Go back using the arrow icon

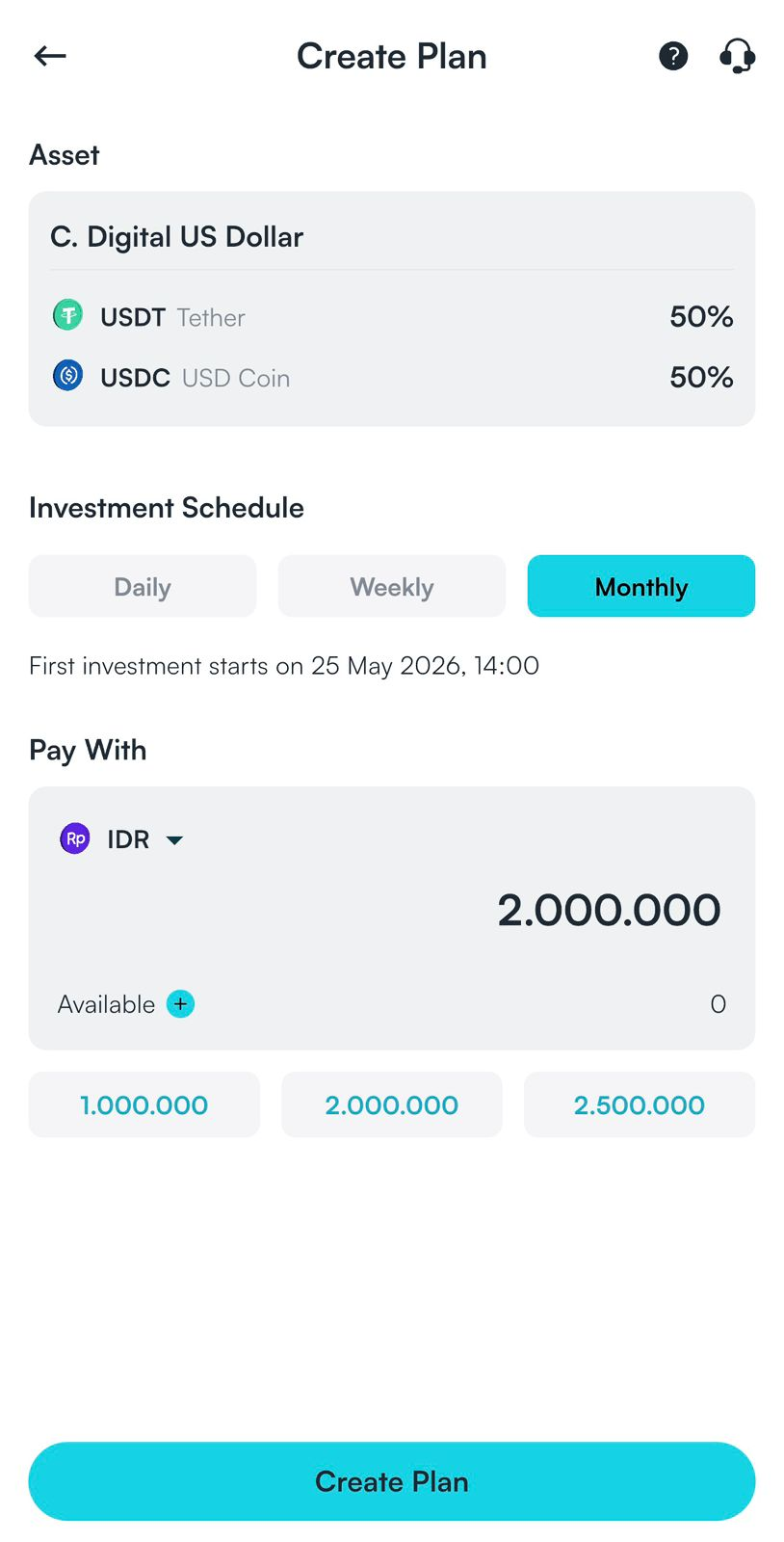[50, 56]
